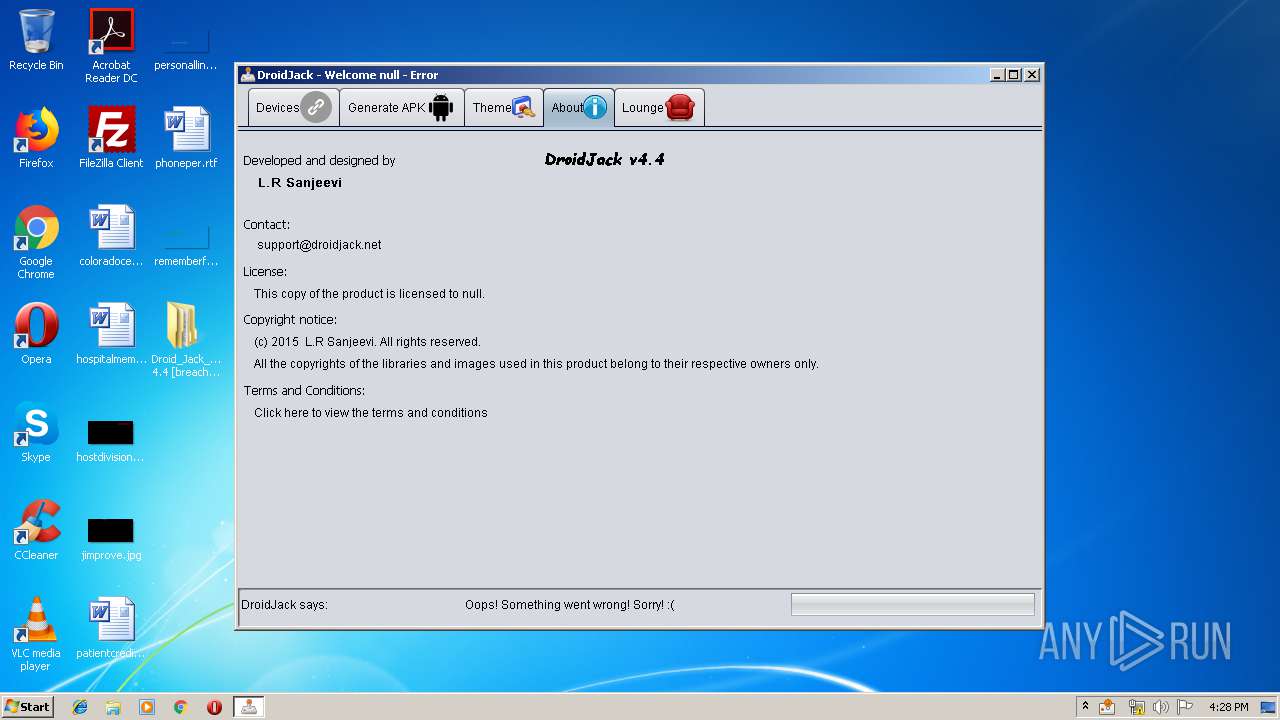Click the license text 'licensed to null'
Screen dimensions: 1280x720
tap(369, 294)
